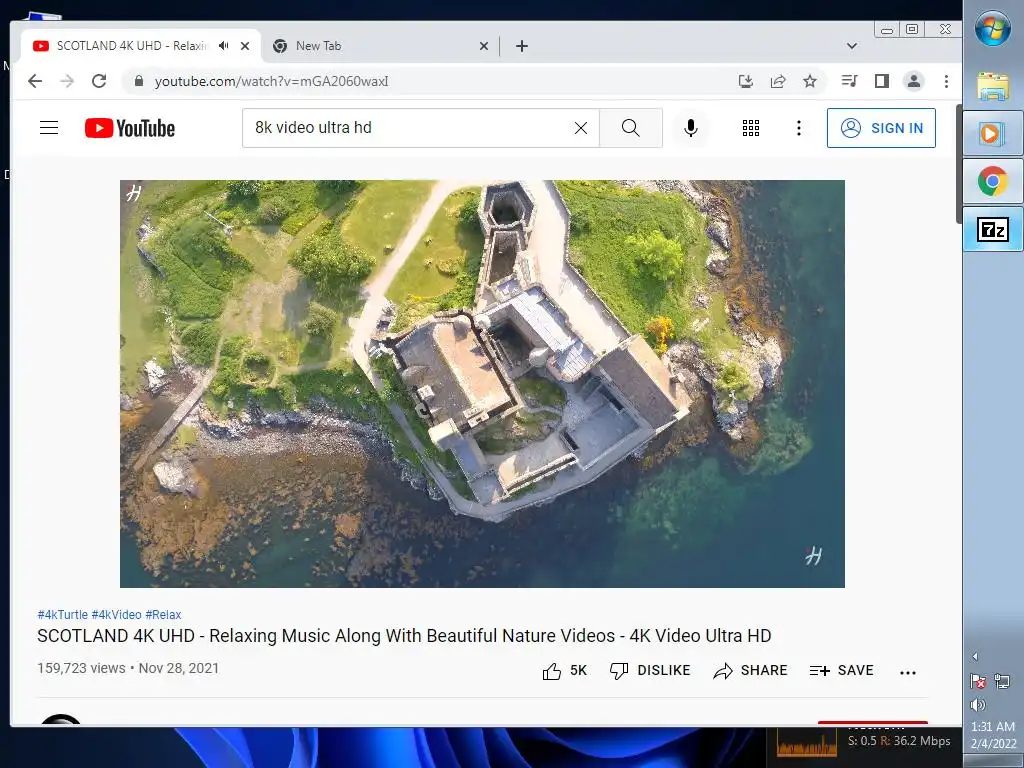Image resolution: width=1024 pixels, height=768 pixels.
Task: Add a new browser tab
Action: (522, 46)
